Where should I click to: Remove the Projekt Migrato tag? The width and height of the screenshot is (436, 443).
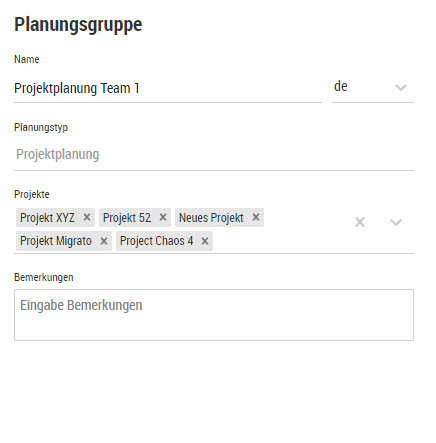coord(104,241)
